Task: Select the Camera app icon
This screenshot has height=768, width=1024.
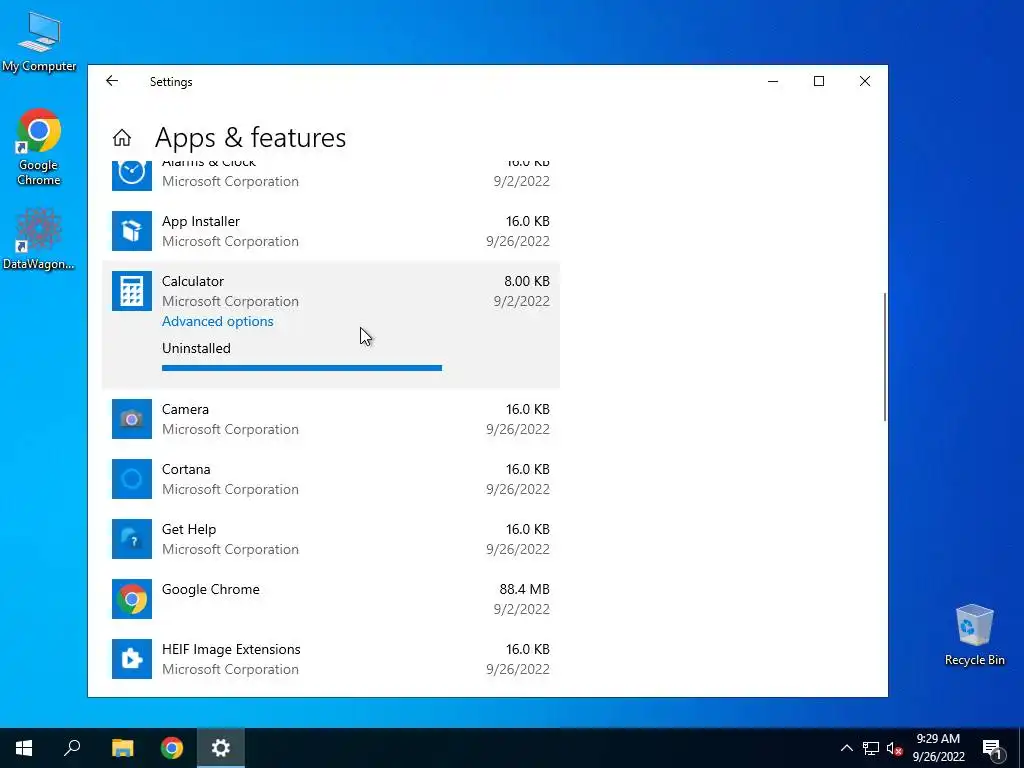Action: [x=132, y=419]
